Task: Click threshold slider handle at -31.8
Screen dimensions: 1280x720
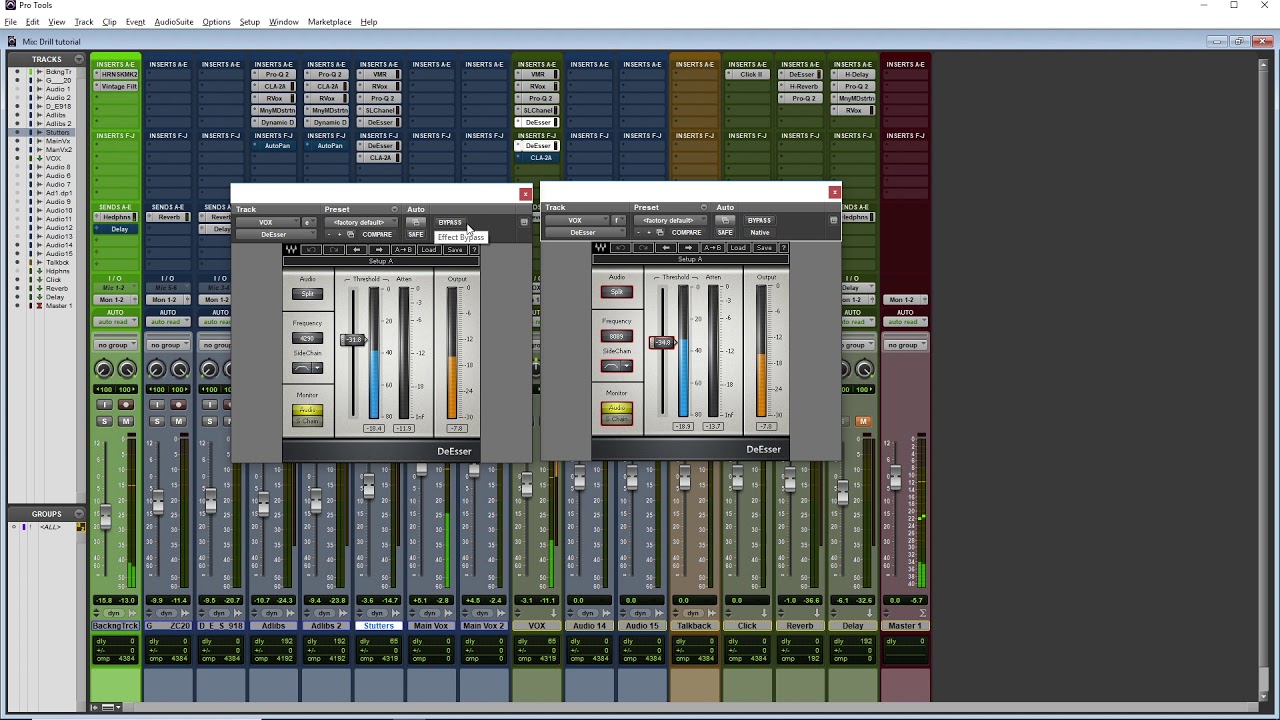Action: [x=353, y=340]
